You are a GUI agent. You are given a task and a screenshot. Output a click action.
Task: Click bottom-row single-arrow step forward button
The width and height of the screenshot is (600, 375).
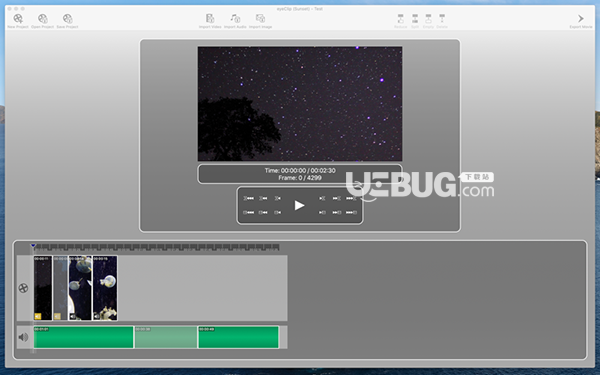pyautogui.click(x=322, y=212)
